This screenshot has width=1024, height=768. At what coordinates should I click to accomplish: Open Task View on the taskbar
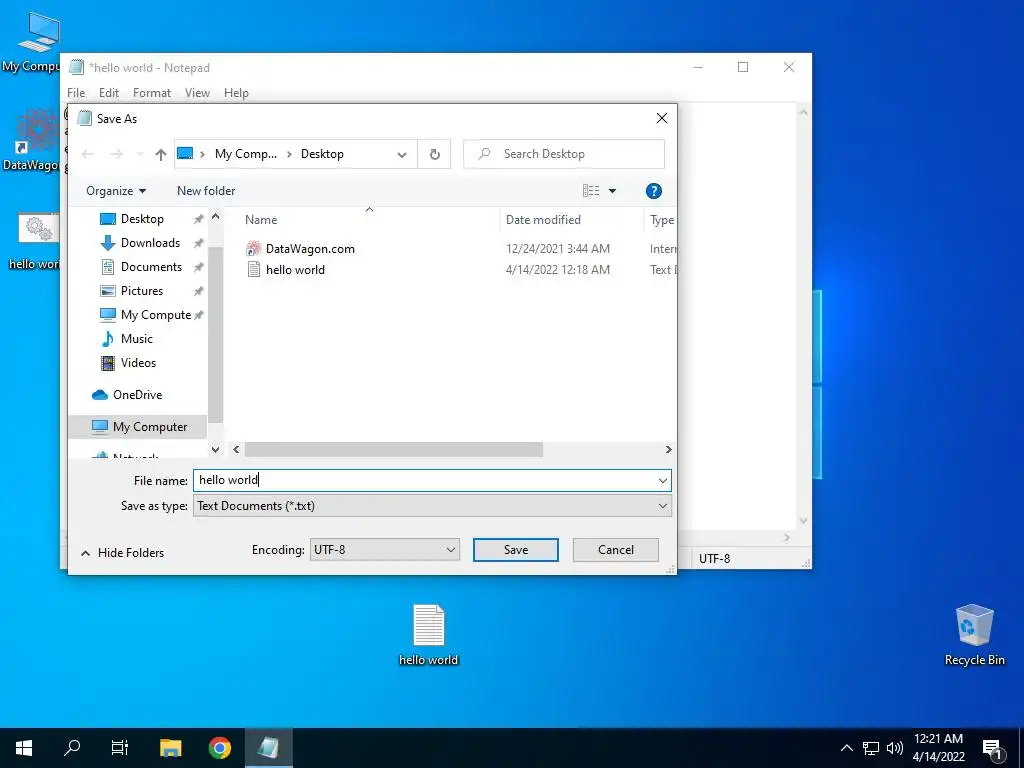(120, 748)
